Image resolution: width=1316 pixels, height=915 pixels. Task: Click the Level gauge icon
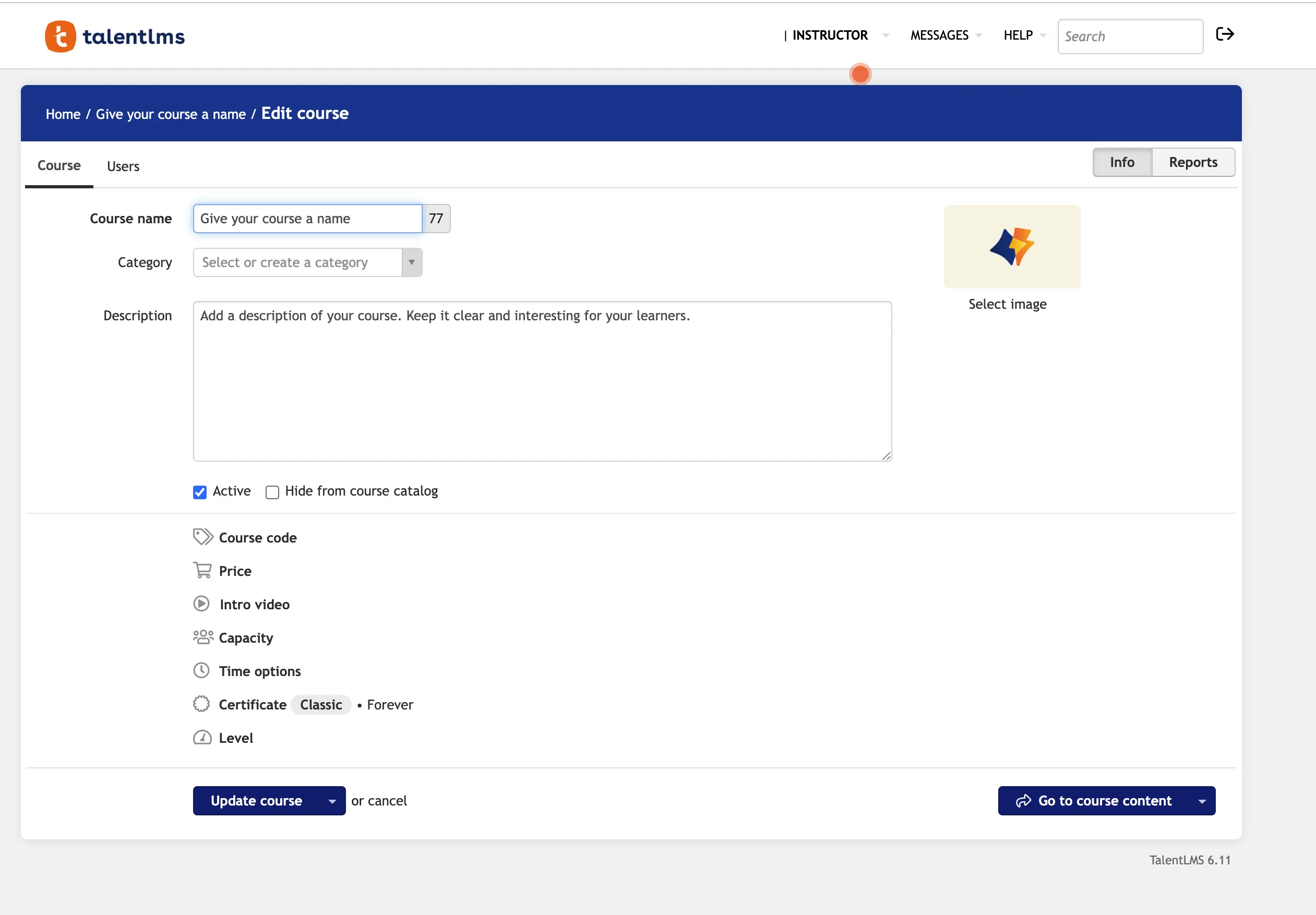(x=202, y=738)
